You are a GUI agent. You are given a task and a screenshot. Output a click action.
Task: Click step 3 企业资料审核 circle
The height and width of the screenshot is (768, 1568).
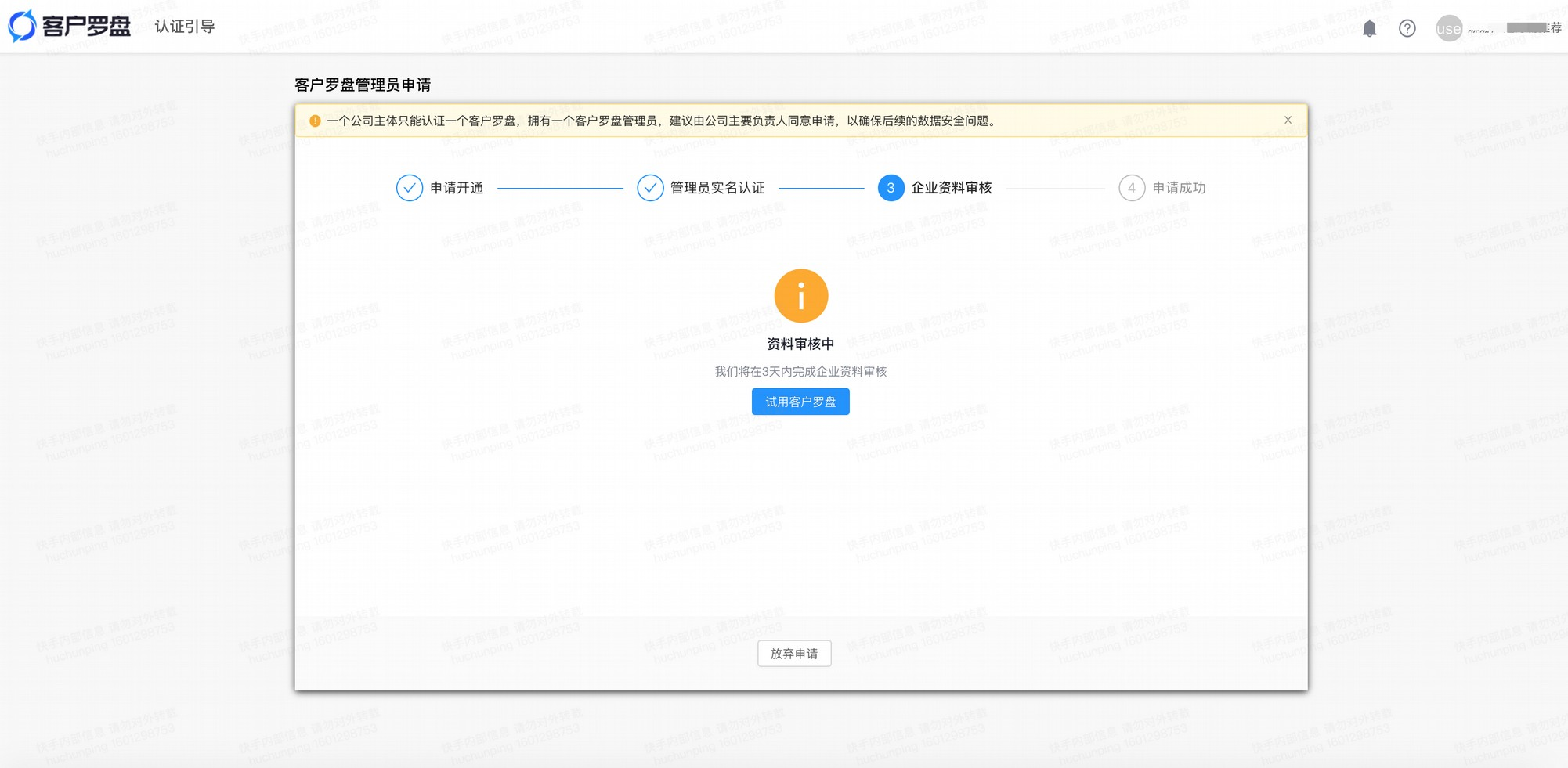890,188
